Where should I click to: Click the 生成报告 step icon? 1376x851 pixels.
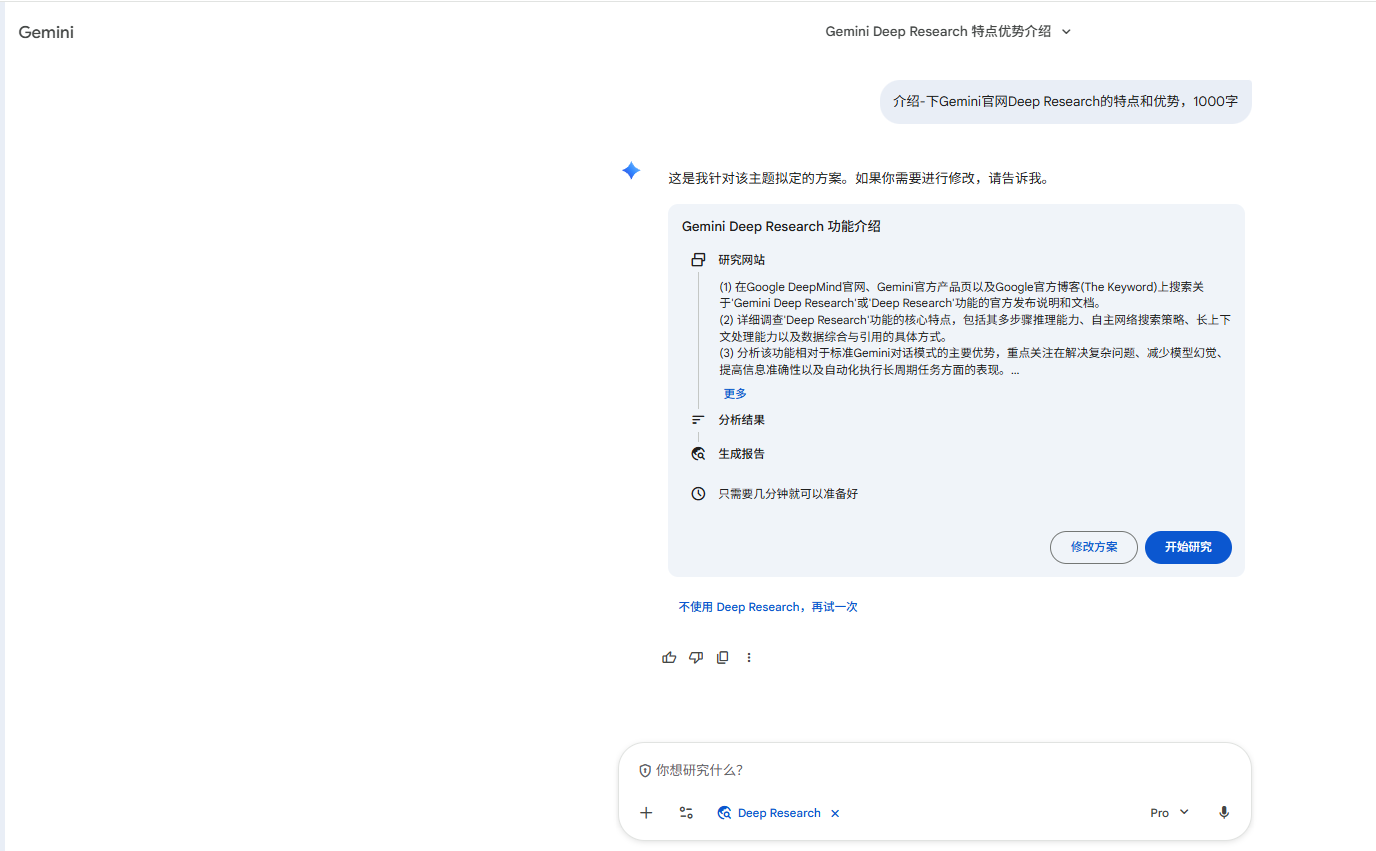[x=698, y=454]
